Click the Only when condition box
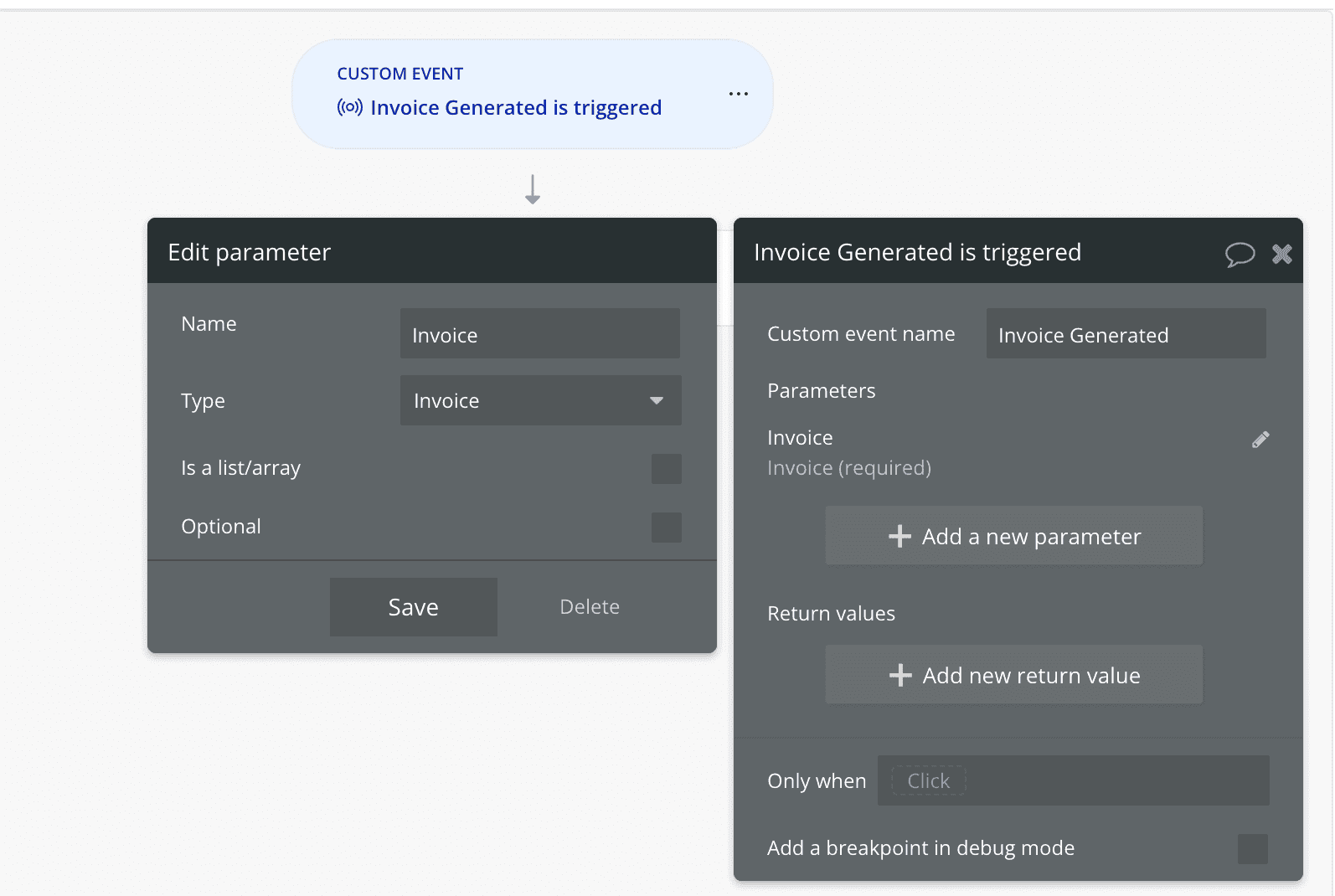Screen dimensions: 1335x896 click(1073, 780)
